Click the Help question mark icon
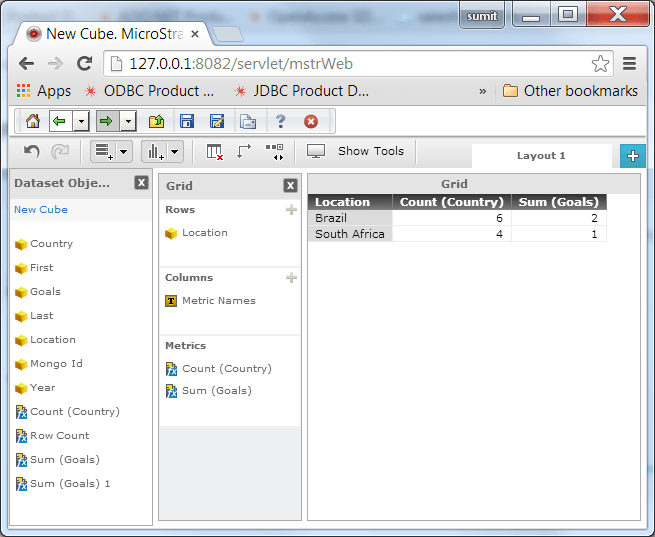Screen dimensions: 655x537 tap(281, 121)
